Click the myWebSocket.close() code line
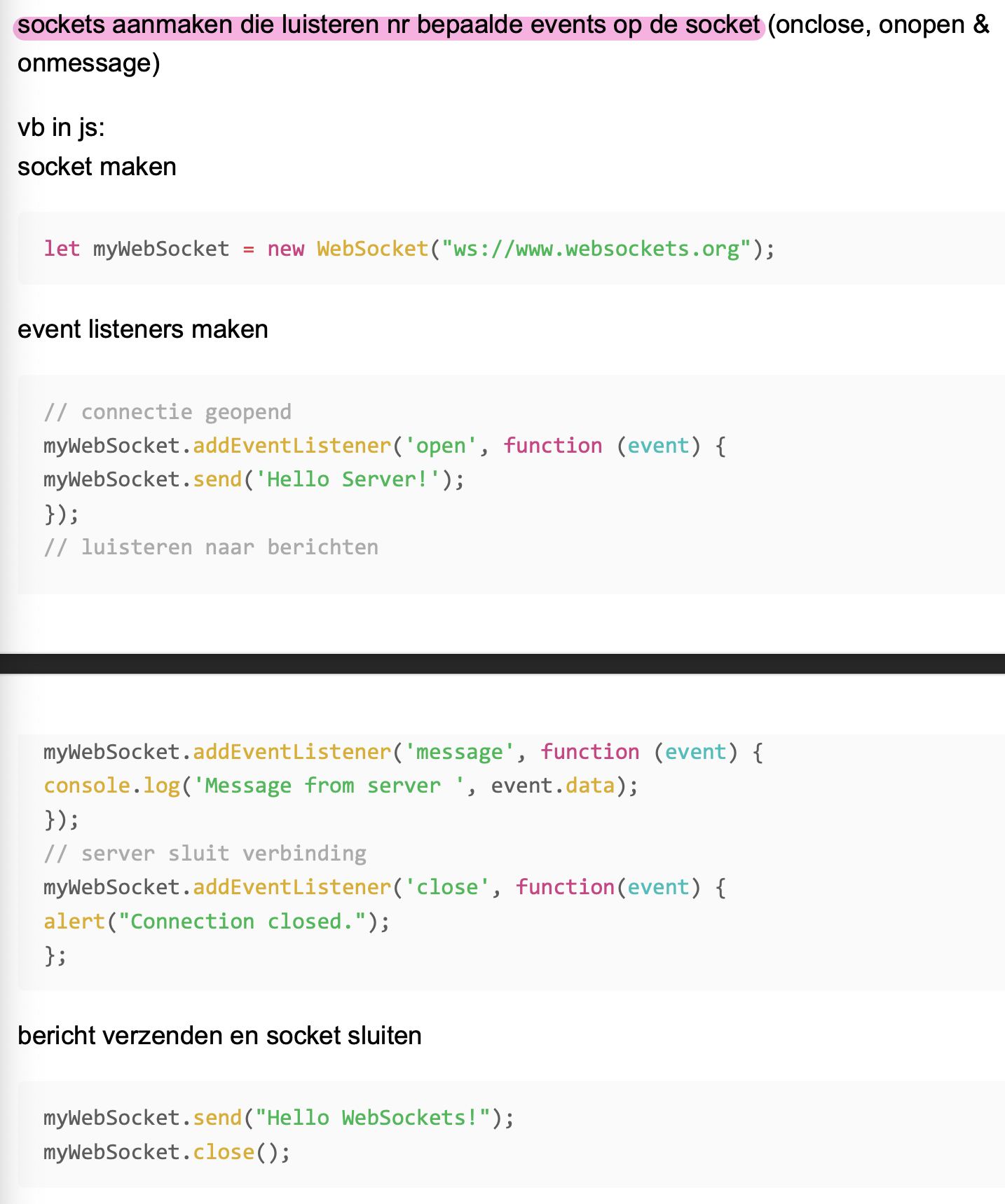This screenshot has width=1005, height=1204. coord(167,1152)
